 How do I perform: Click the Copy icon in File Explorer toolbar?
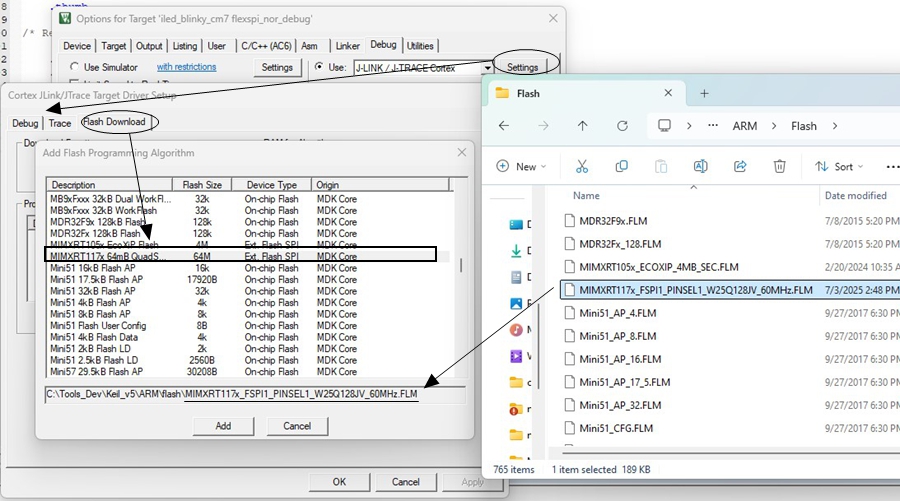point(621,166)
